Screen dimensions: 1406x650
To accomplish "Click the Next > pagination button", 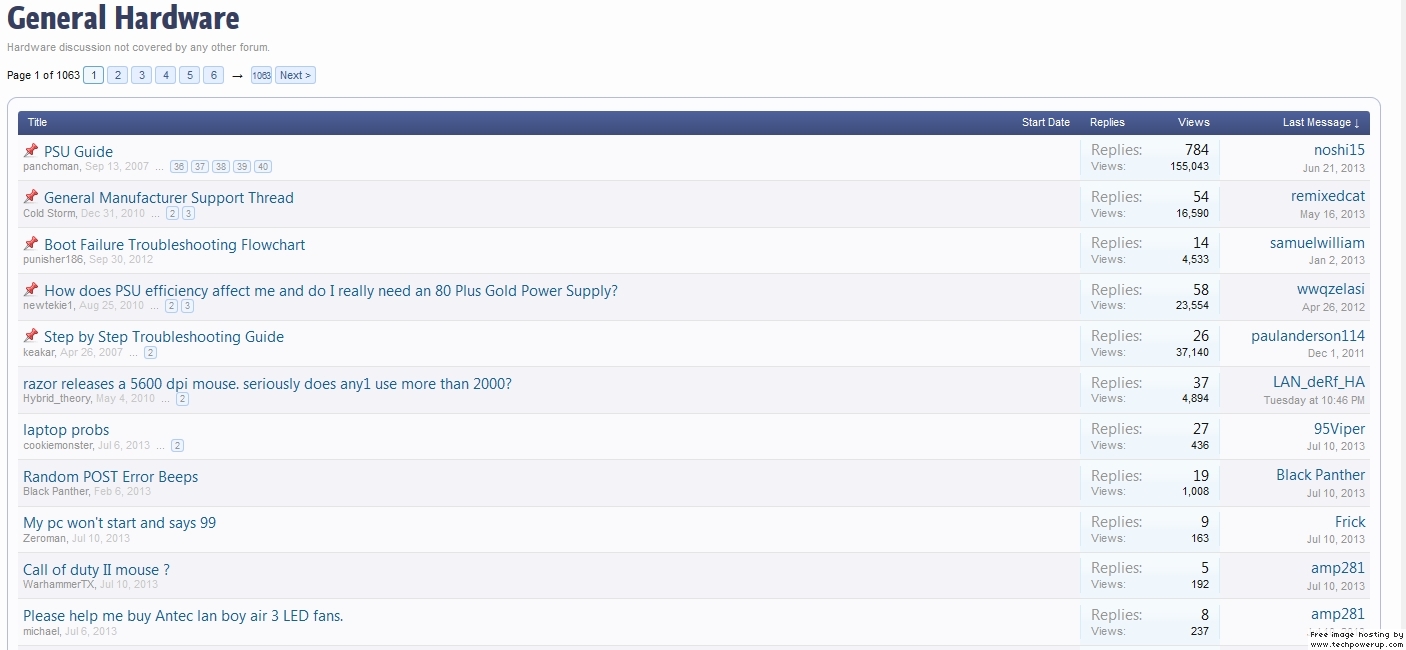I will click(x=294, y=74).
